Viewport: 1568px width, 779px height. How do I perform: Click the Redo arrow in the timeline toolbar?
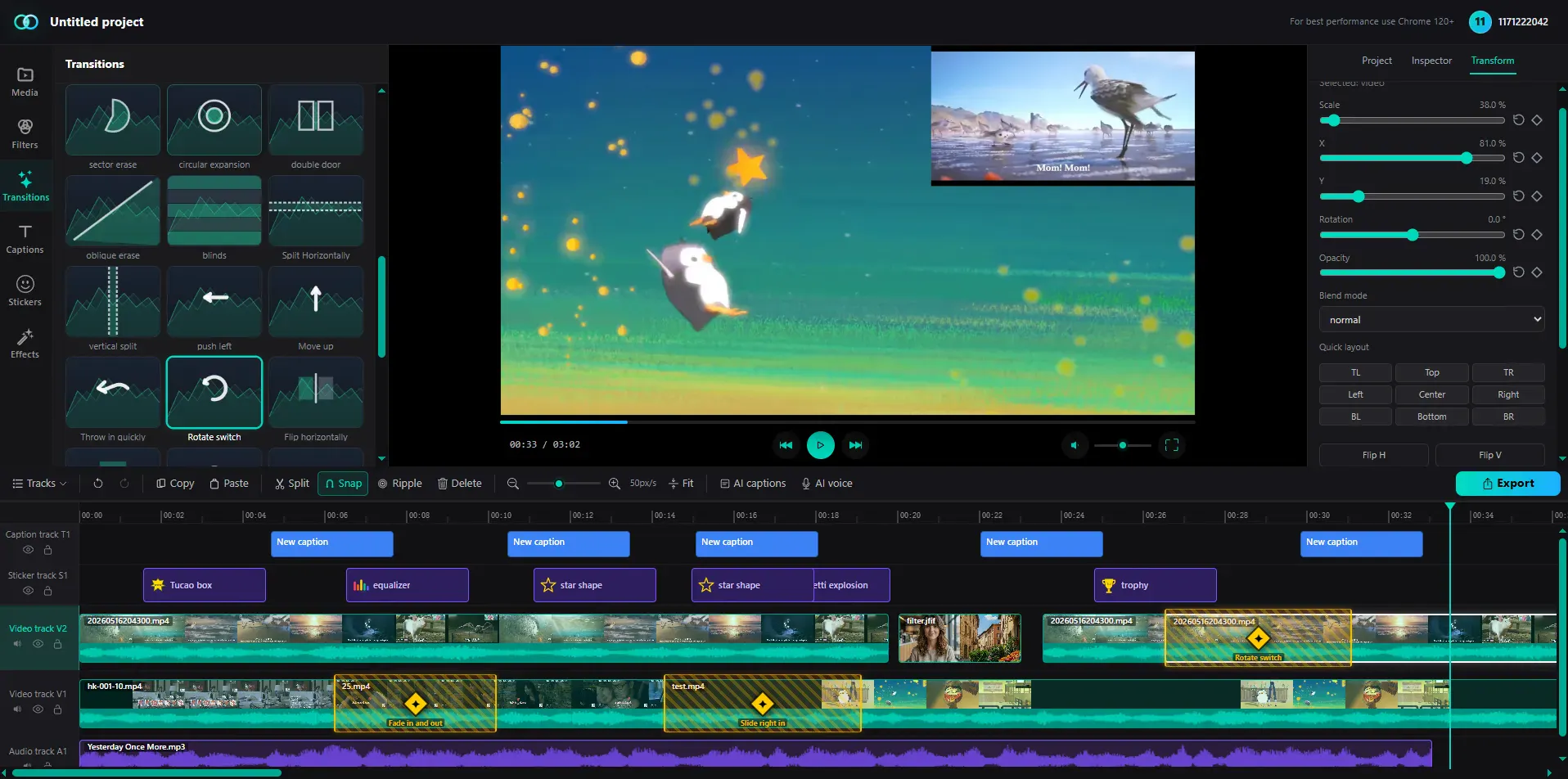tap(124, 484)
